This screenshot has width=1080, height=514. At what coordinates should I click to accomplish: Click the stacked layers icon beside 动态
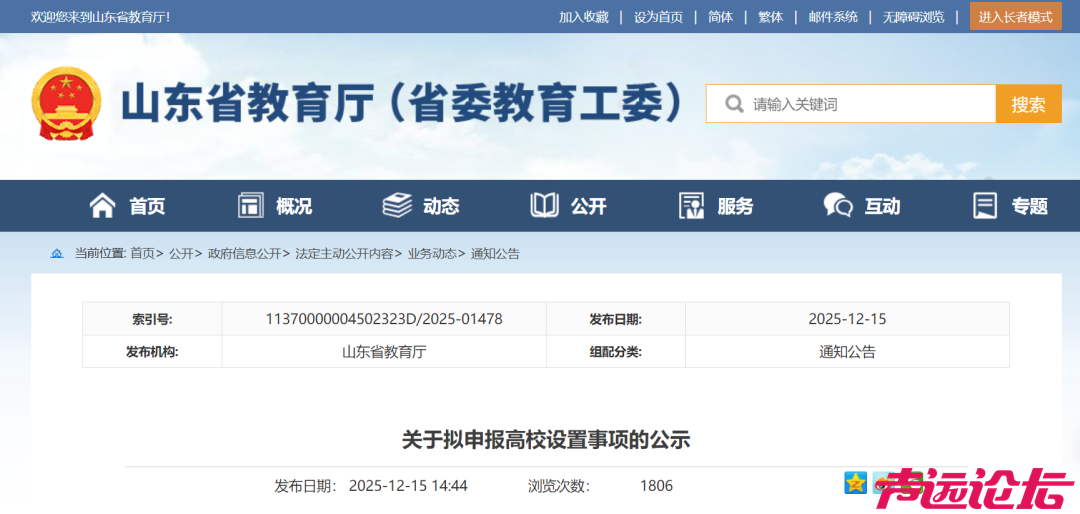(x=397, y=205)
